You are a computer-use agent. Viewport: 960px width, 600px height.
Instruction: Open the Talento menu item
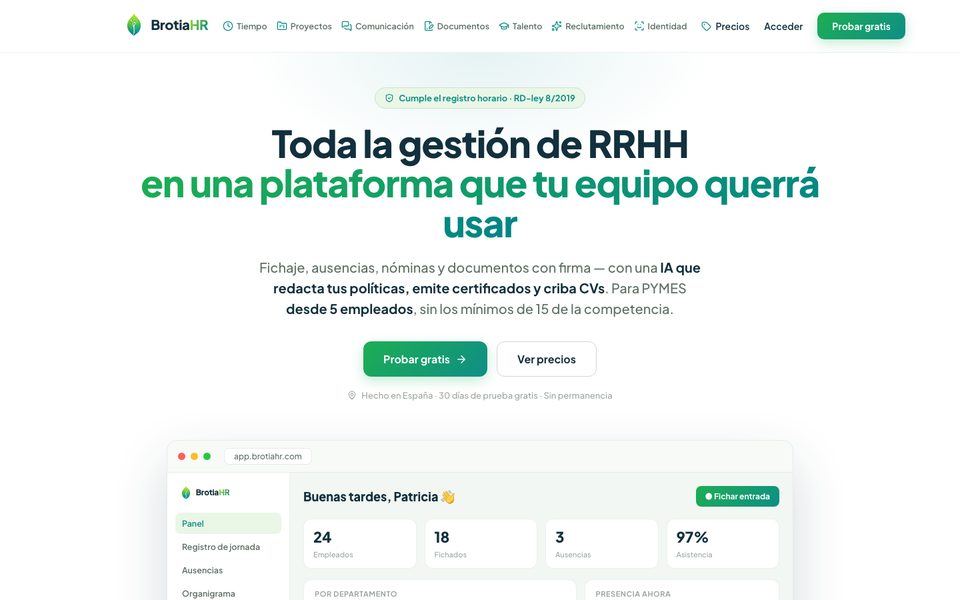520,26
